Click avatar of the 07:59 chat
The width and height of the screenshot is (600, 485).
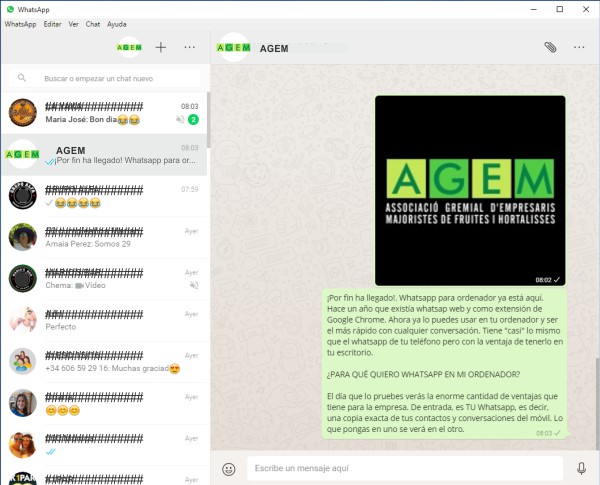point(23,196)
